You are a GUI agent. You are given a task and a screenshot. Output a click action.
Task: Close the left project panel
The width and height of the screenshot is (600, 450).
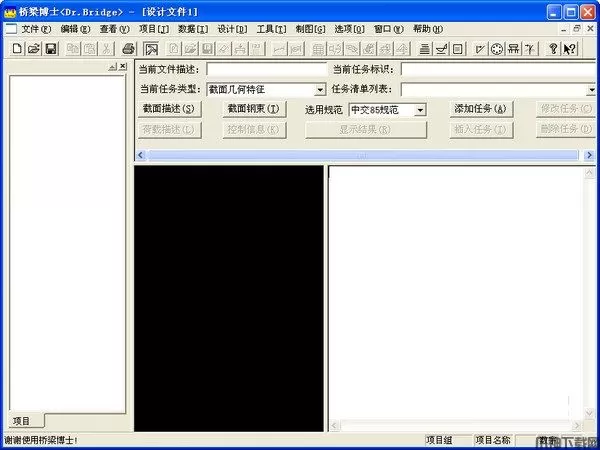click(x=123, y=67)
